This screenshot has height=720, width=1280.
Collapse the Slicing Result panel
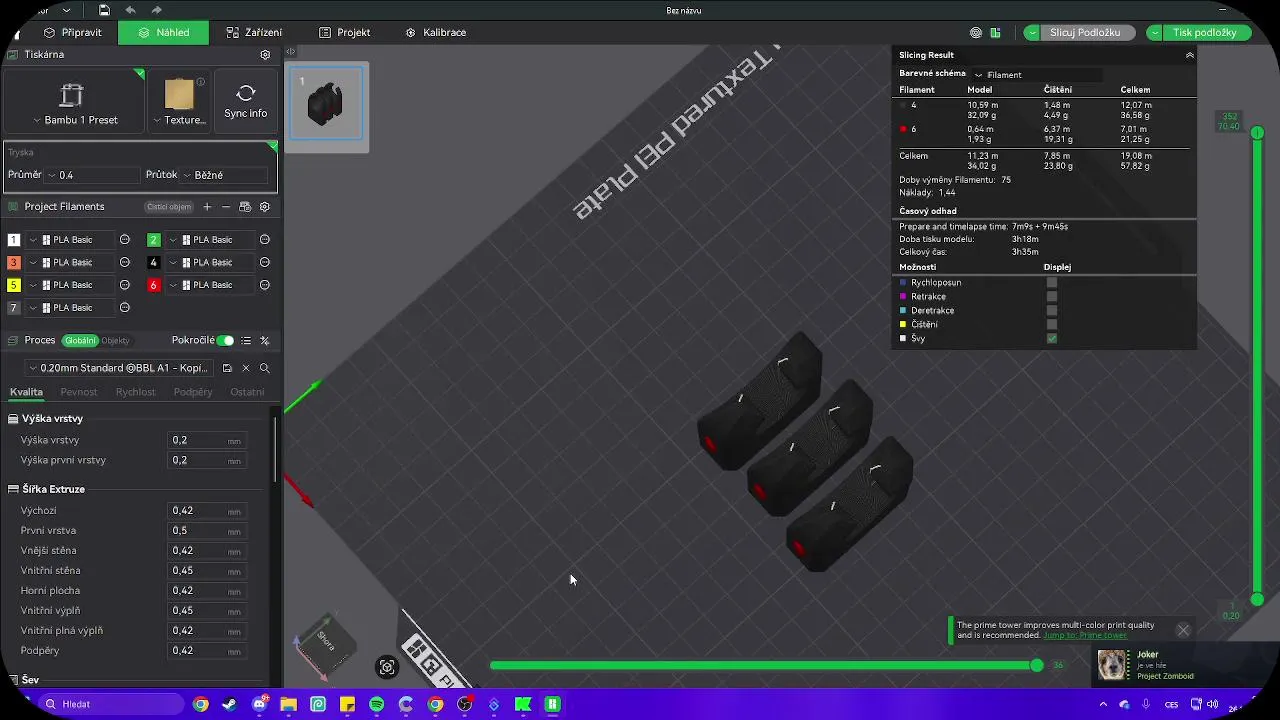pos(1189,56)
